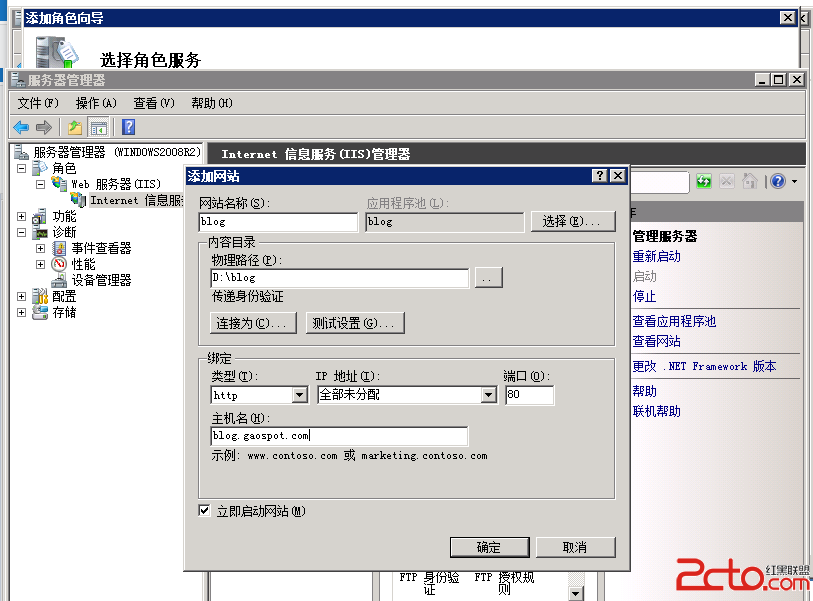Click the Connect as (连接为) button

click(x=254, y=323)
